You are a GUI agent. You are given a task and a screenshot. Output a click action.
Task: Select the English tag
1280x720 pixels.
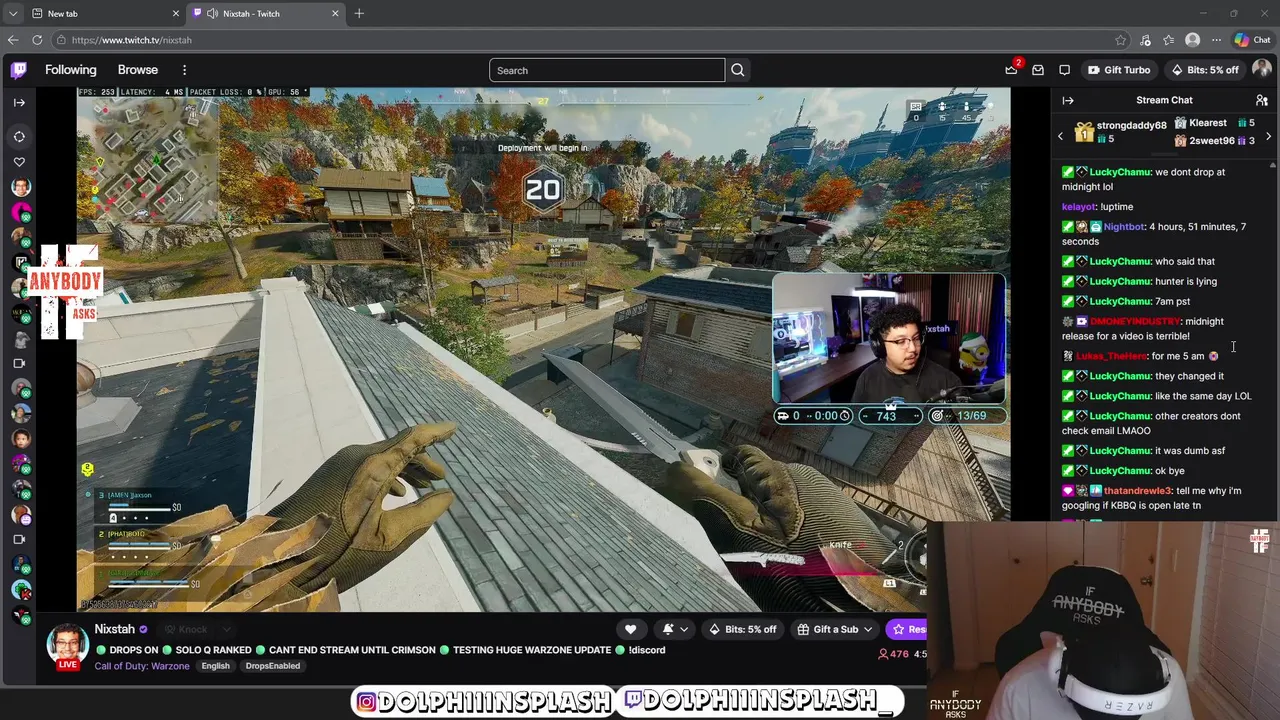point(215,666)
